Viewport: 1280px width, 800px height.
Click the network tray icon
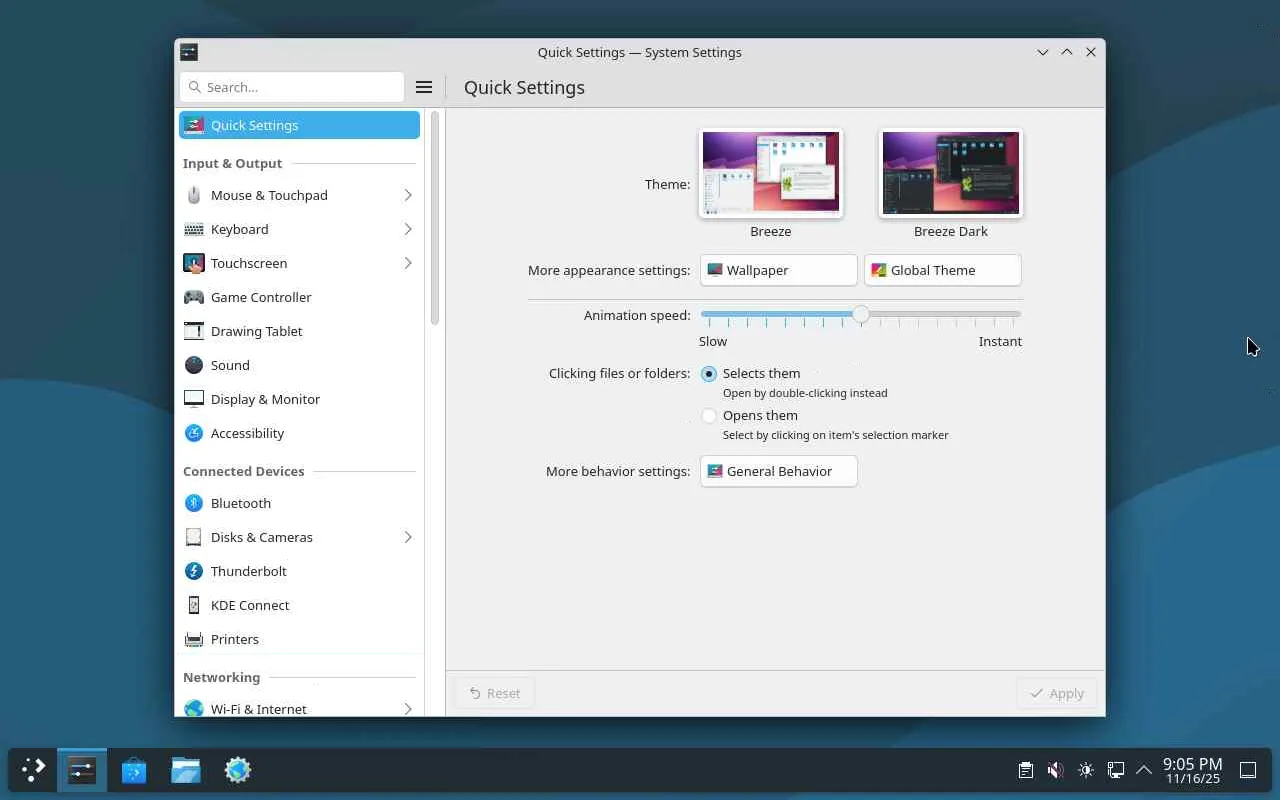click(1116, 770)
